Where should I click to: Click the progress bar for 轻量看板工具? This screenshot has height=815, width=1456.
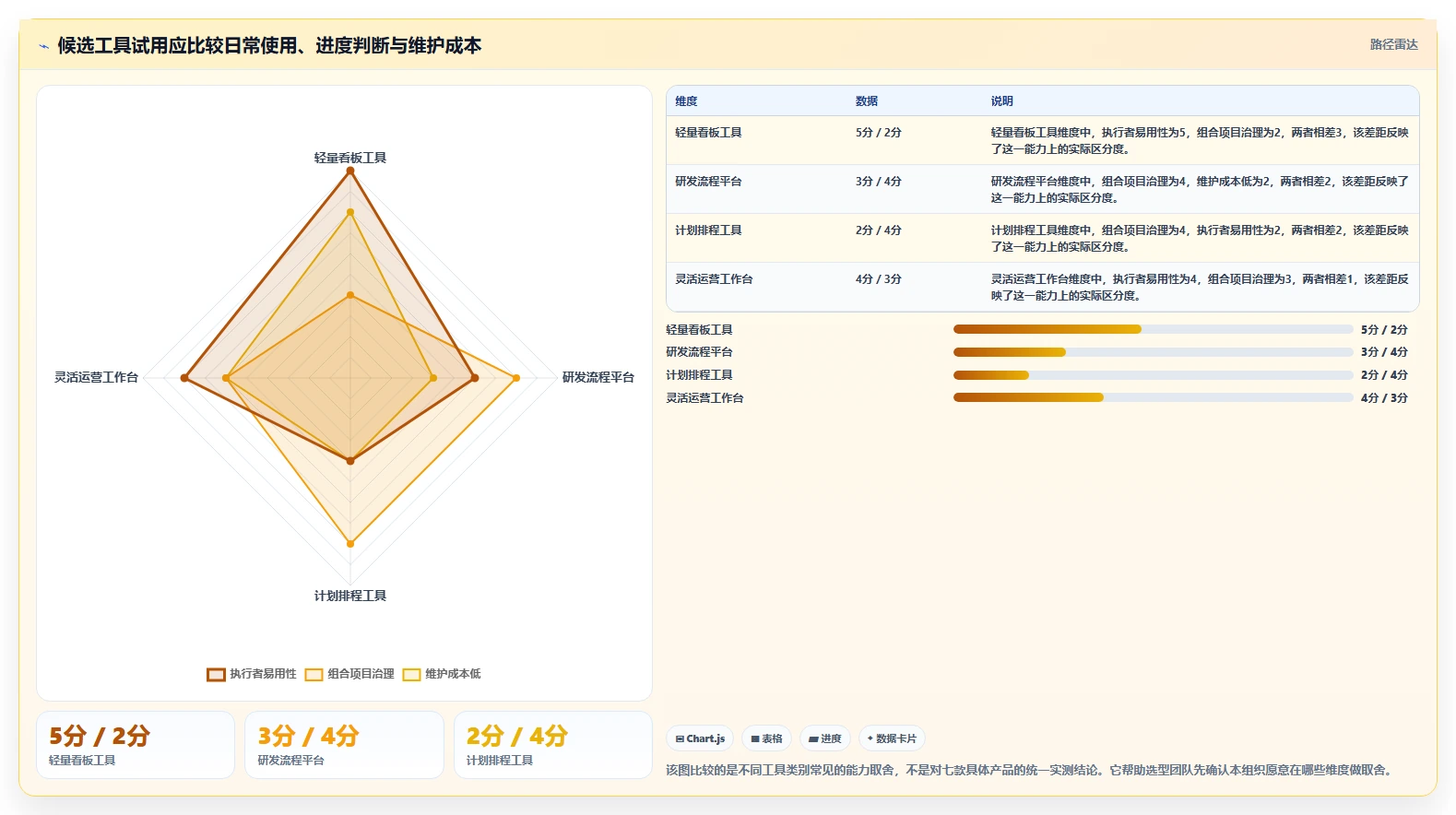pyautogui.click(x=1154, y=329)
